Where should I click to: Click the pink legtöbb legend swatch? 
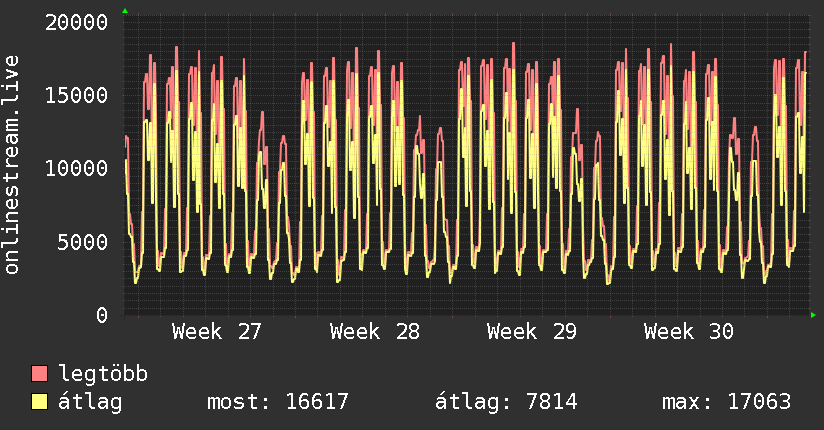coord(39,373)
